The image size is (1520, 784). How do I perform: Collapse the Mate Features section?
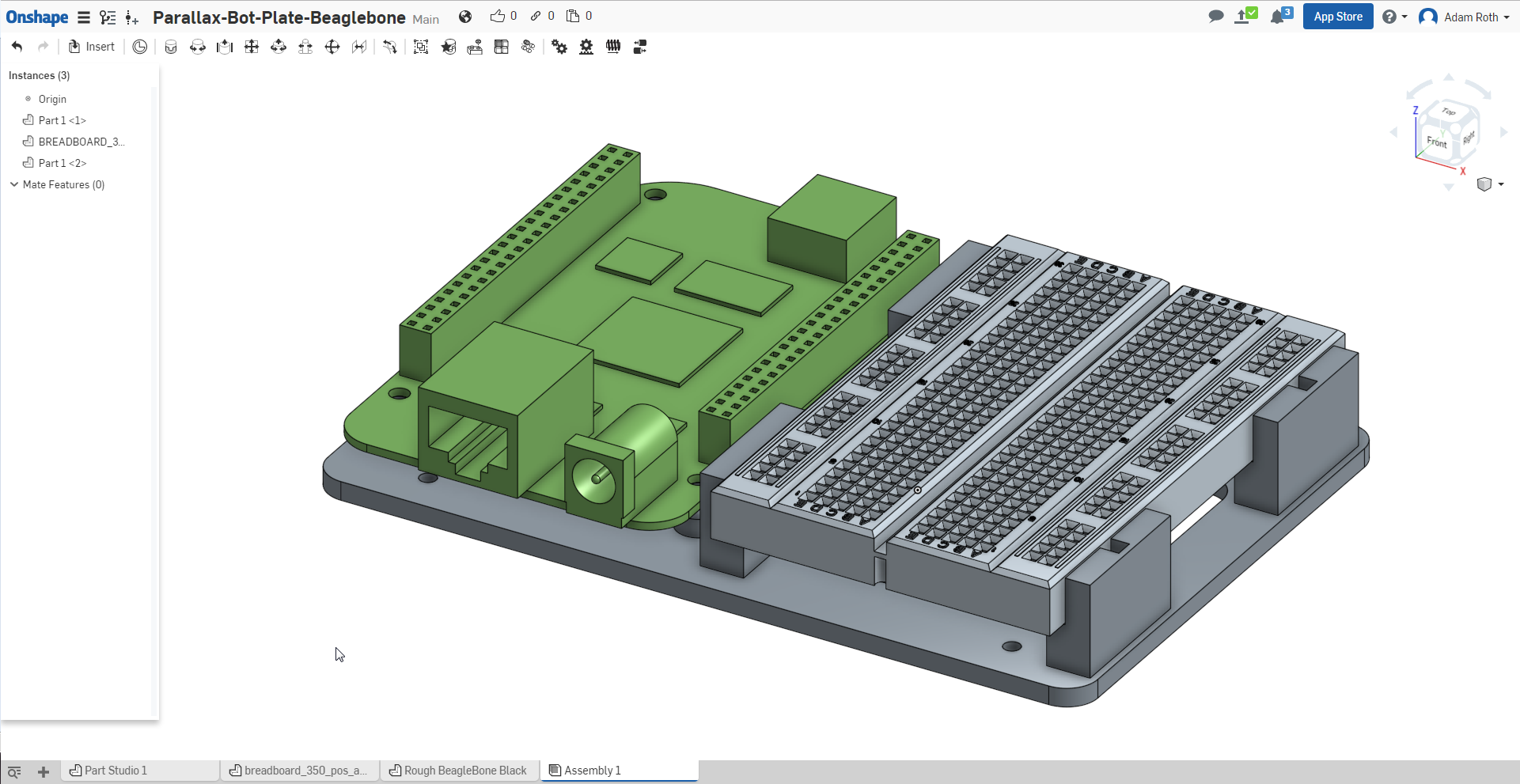[x=14, y=184]
